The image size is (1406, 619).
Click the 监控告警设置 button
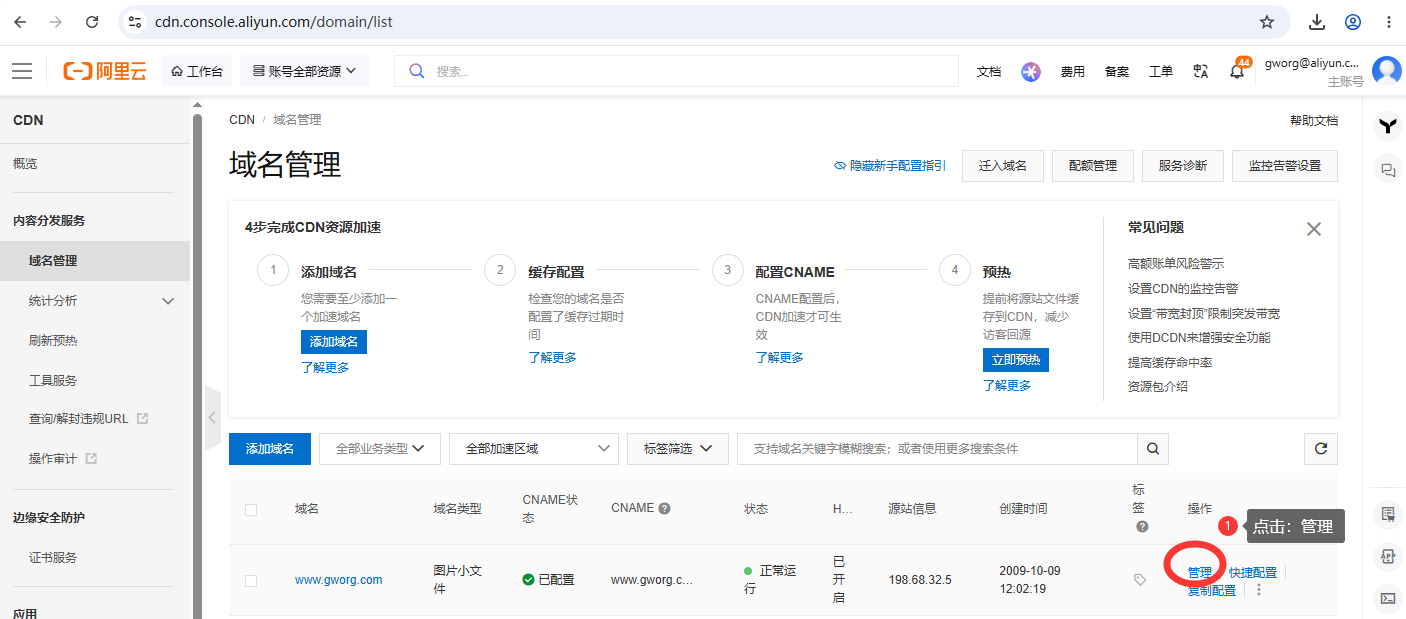(1285, 166)
